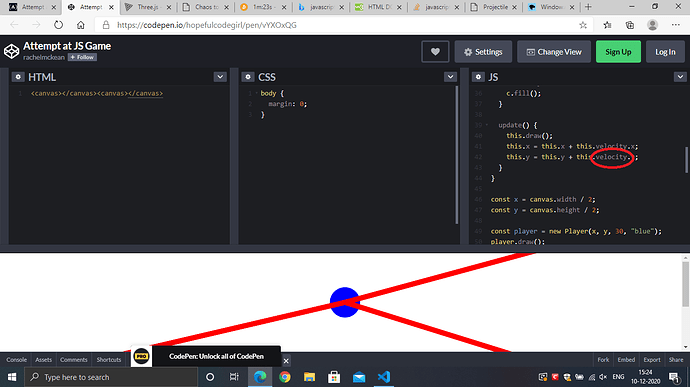Open Visual Studio Code from the taskbar

[x=384, y=377]
